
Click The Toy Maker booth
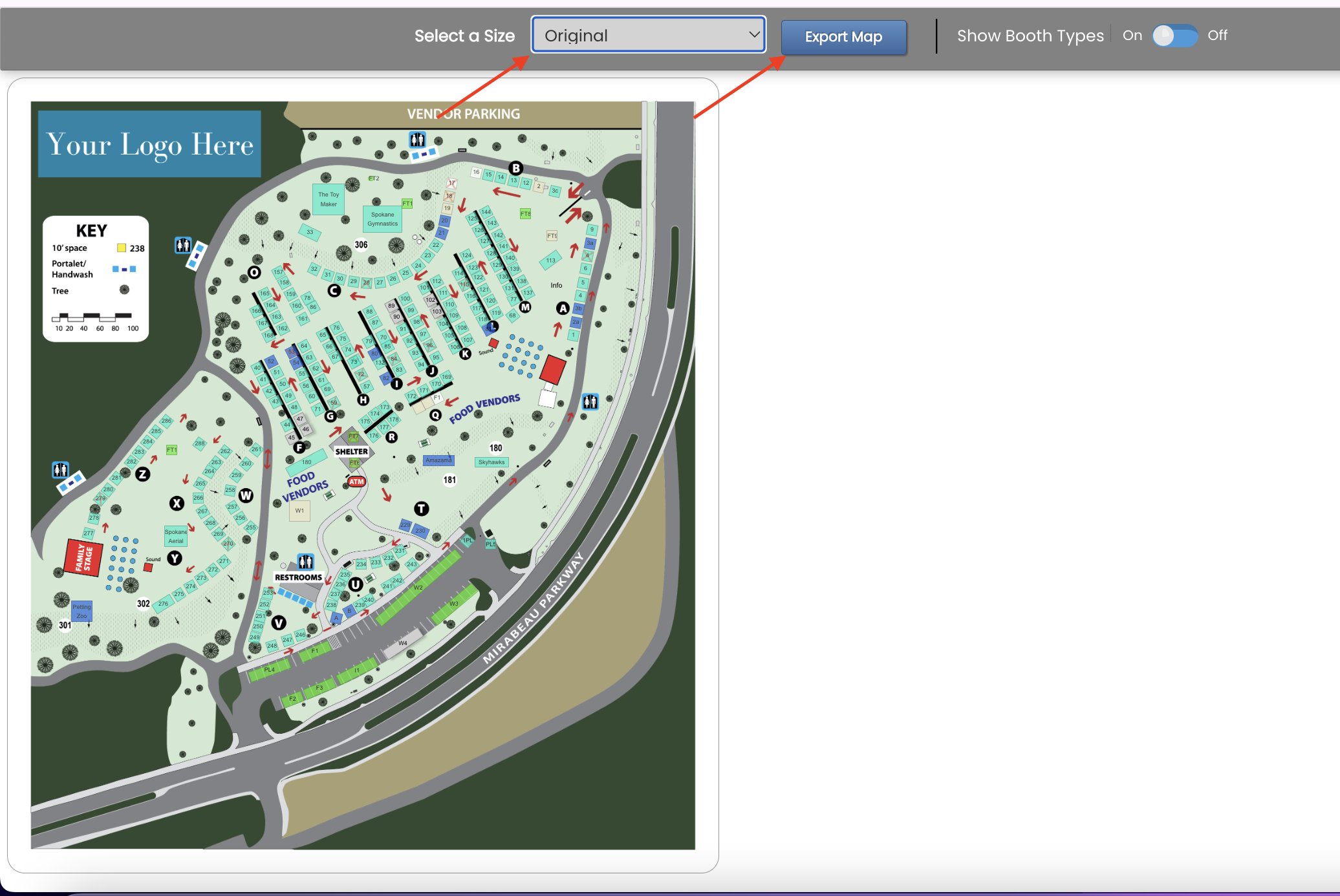point(329,199)
